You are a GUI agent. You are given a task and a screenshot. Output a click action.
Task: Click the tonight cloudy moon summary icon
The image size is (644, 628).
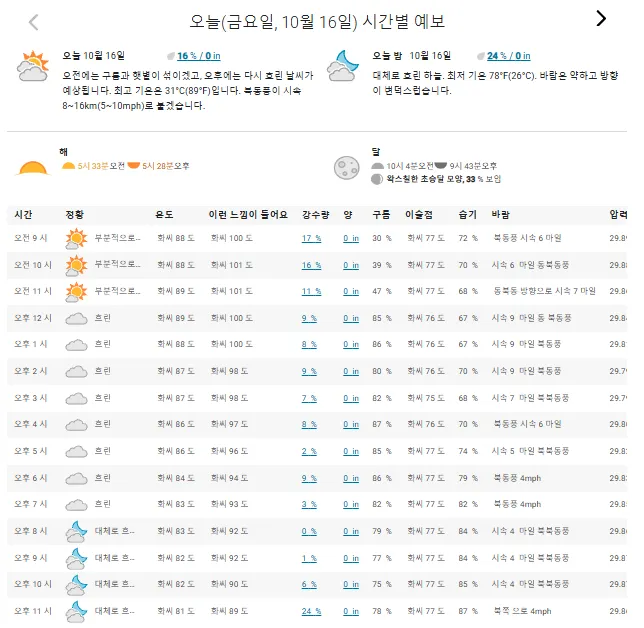(x=343, y=66)
